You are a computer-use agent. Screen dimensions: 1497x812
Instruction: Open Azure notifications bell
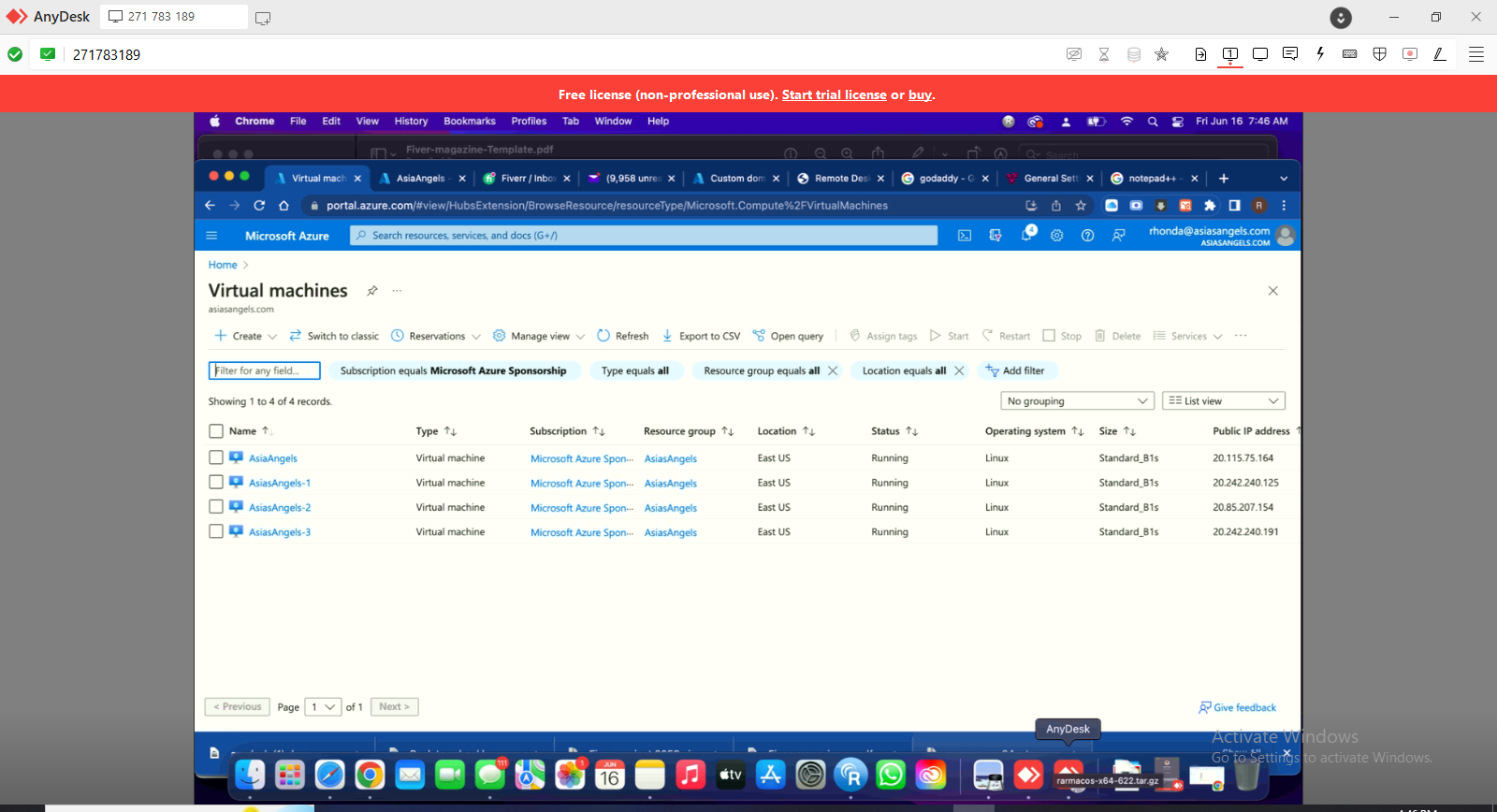click(x=1026, y=235)
